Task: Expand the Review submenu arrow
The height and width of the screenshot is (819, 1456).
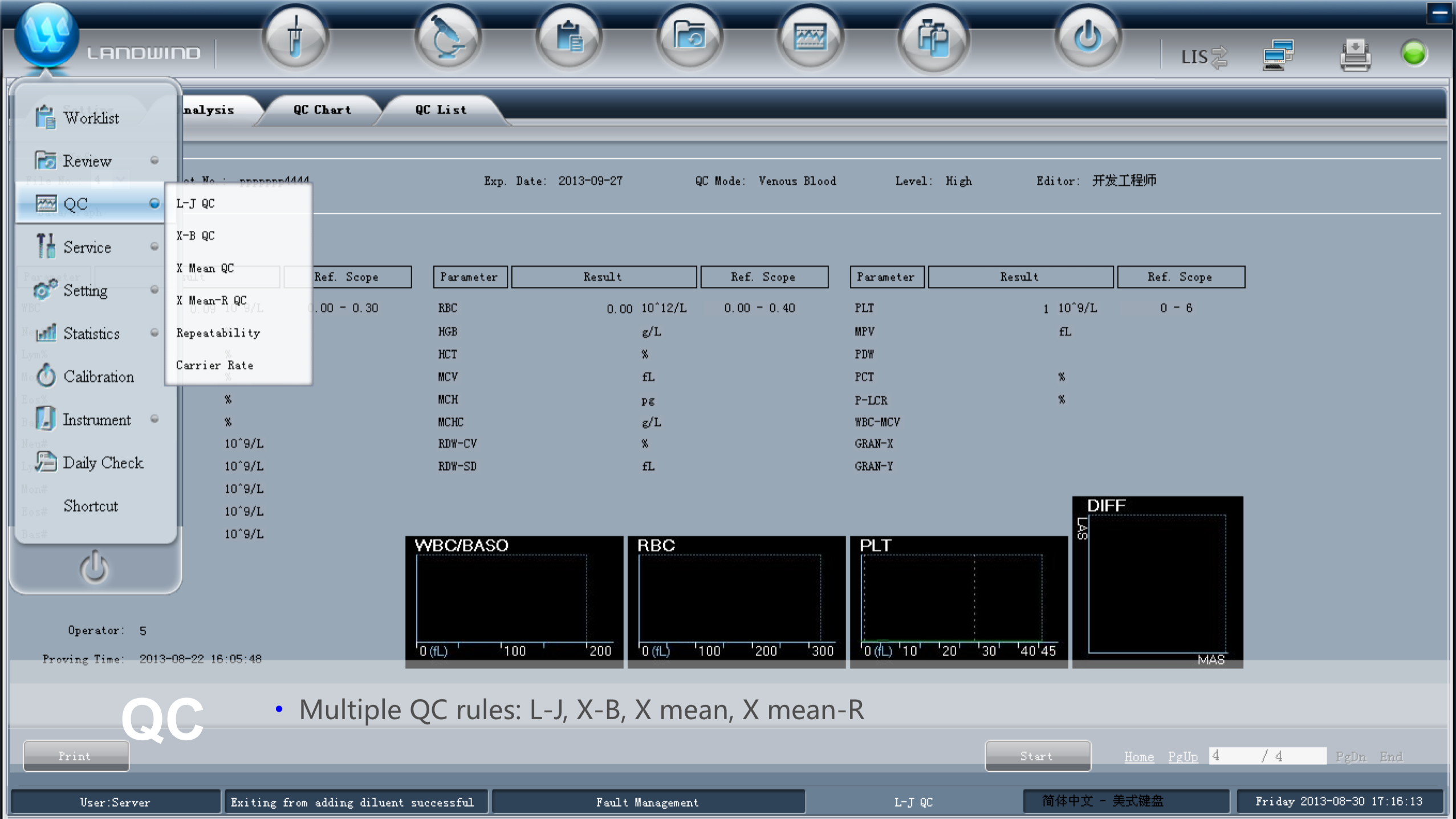Action: click(x=154, y=160)
